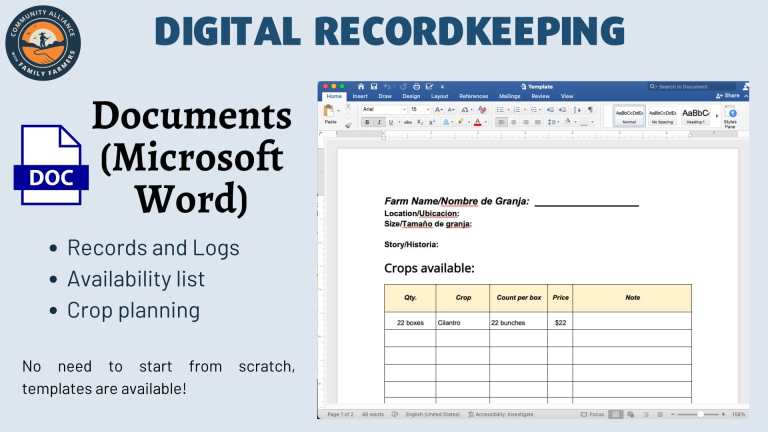Click the show paragraph marks icon
Screen dimensions: 768x432
pyautogui.click(x=590, y=109)
